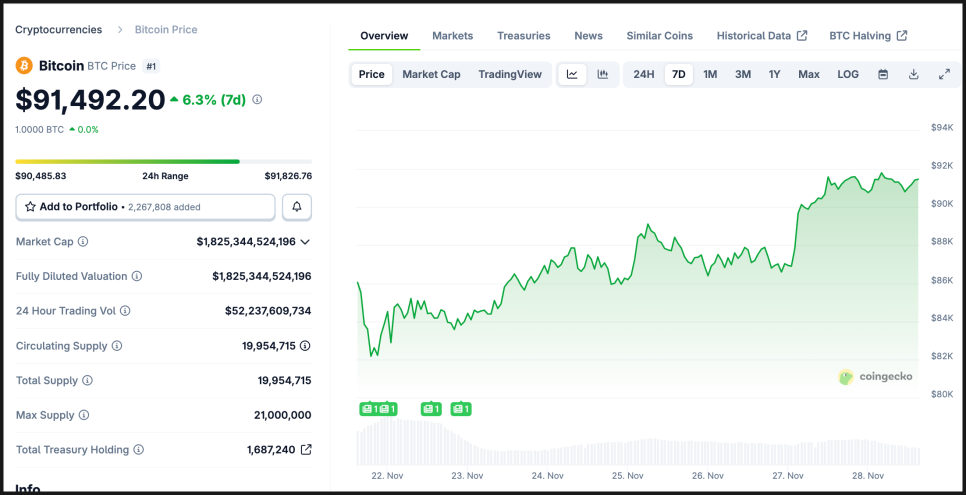This screenshot has width=966, height=495.
Task: Select the Max time range
Action: [809, 74]
